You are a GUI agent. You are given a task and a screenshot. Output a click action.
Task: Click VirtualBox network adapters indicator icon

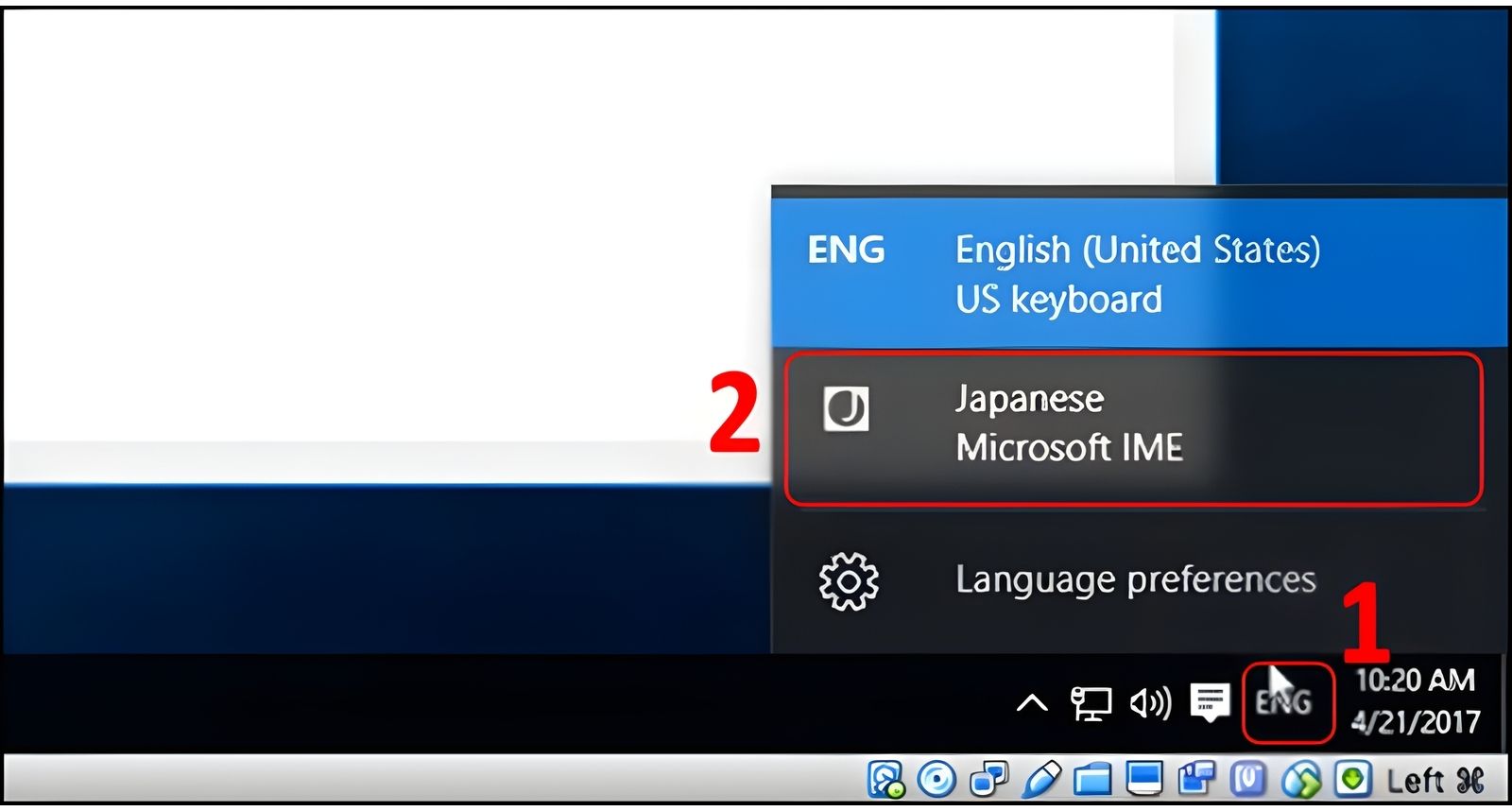coord(988,779)
